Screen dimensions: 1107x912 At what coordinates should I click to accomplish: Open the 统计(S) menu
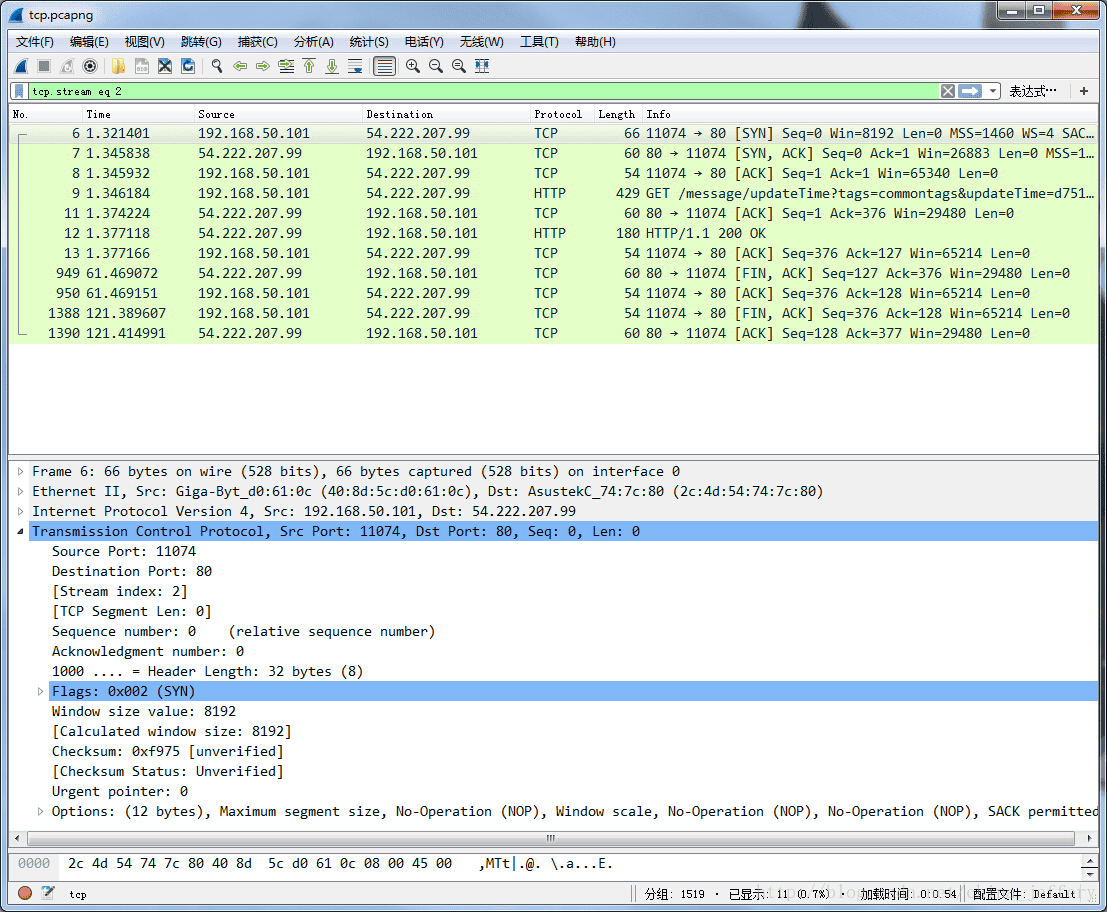(368, 41)
